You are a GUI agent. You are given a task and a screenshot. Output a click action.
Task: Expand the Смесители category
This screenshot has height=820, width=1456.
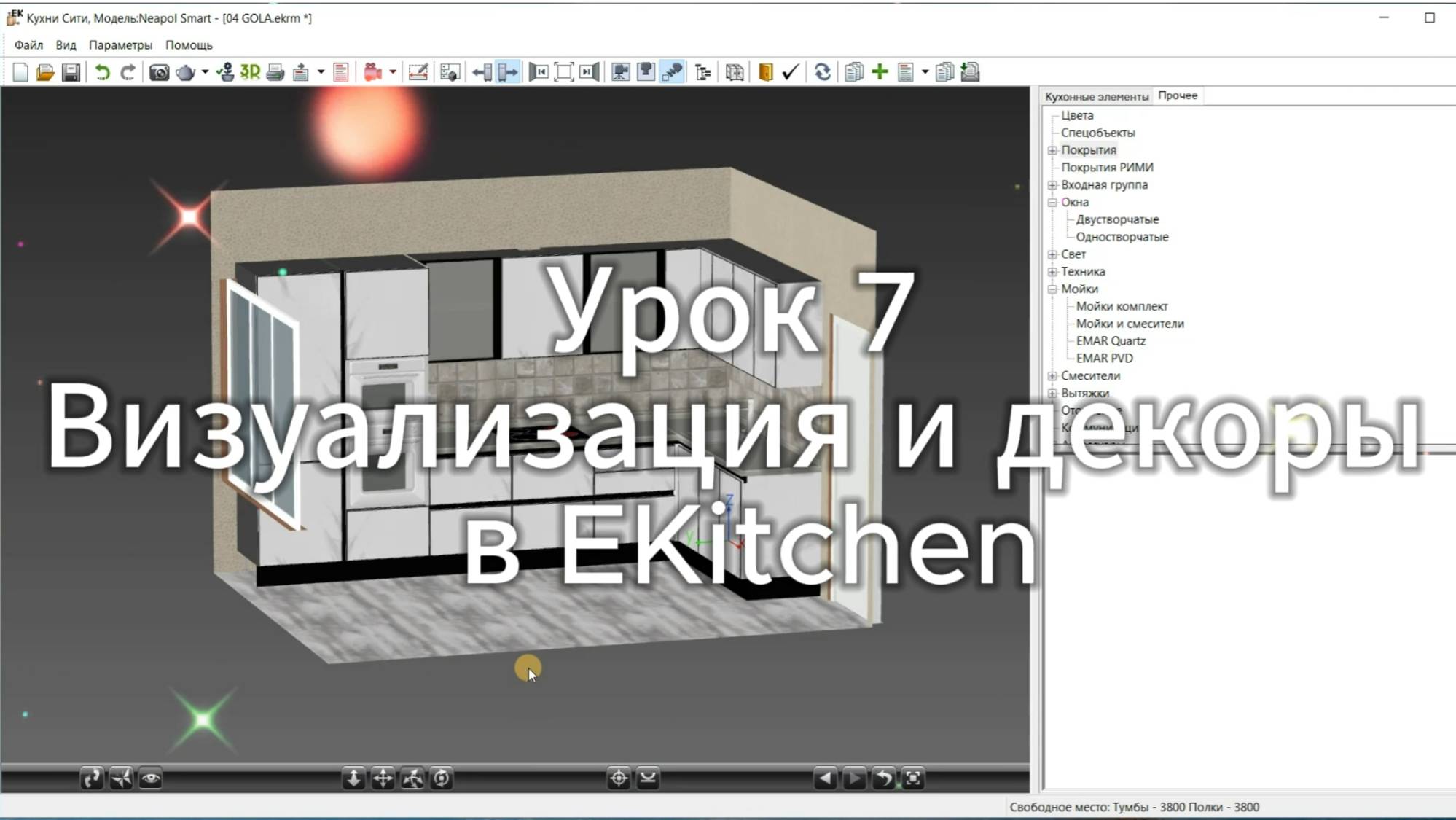[1052, 375]
